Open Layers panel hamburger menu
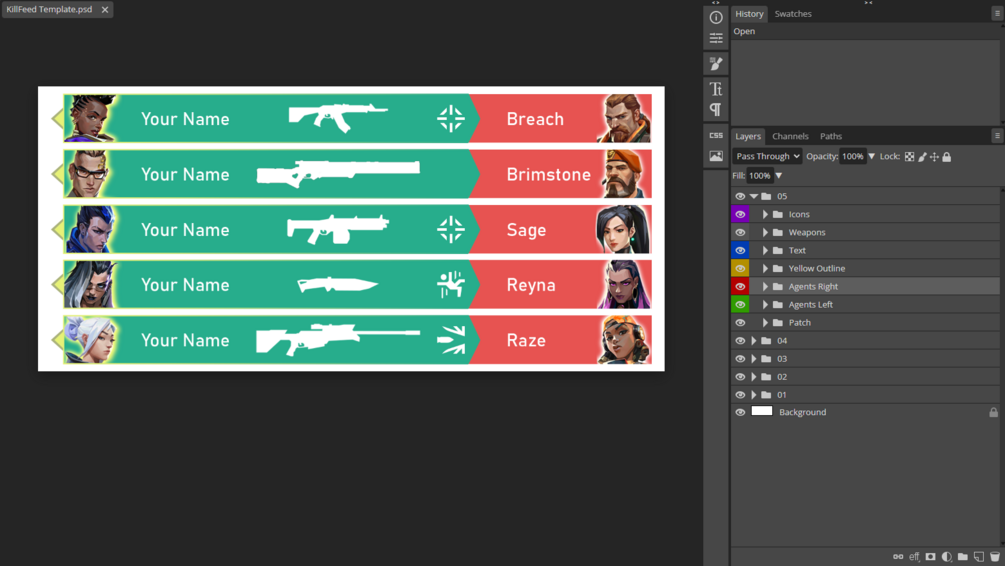 coord(997,136)
